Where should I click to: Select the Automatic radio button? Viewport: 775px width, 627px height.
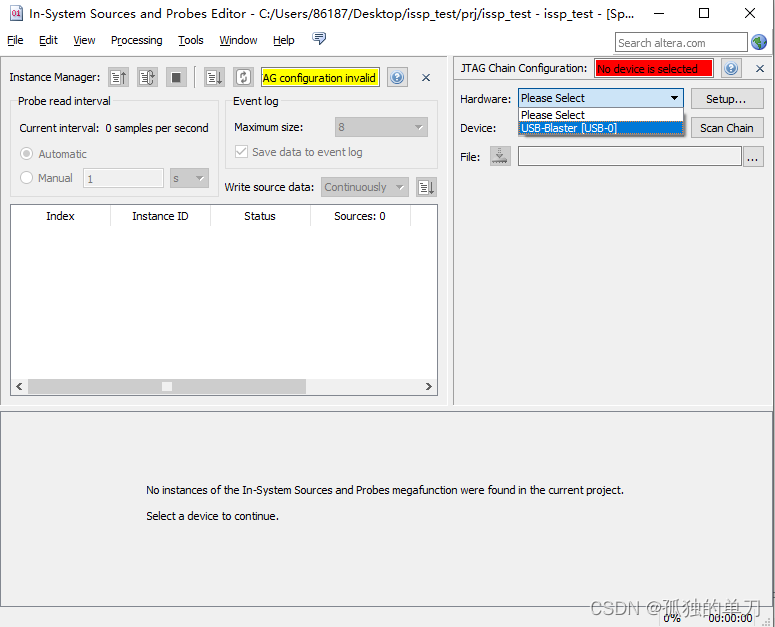[26, 154]
